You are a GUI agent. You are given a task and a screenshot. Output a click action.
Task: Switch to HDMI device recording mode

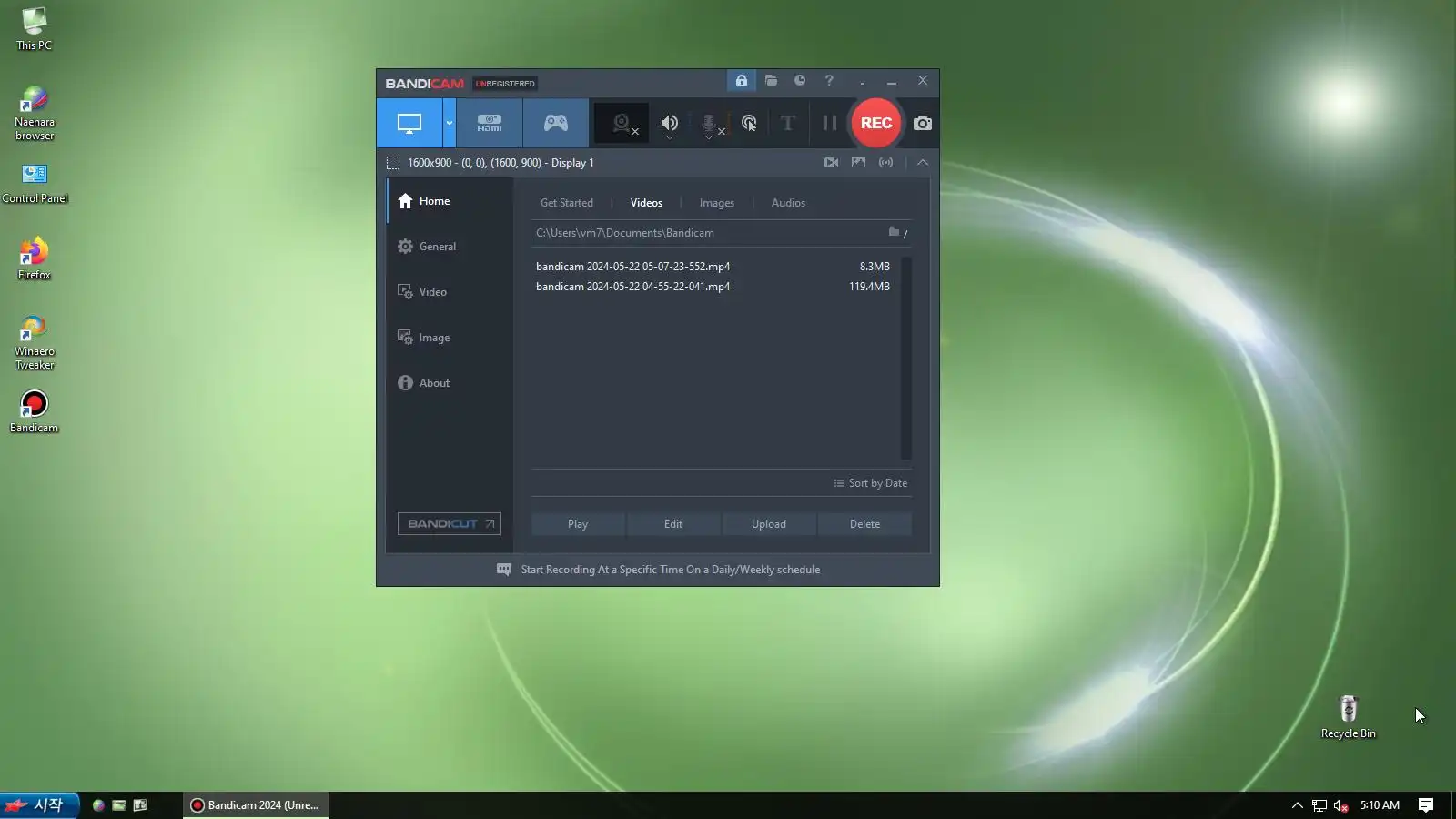(x=490, y=123)
